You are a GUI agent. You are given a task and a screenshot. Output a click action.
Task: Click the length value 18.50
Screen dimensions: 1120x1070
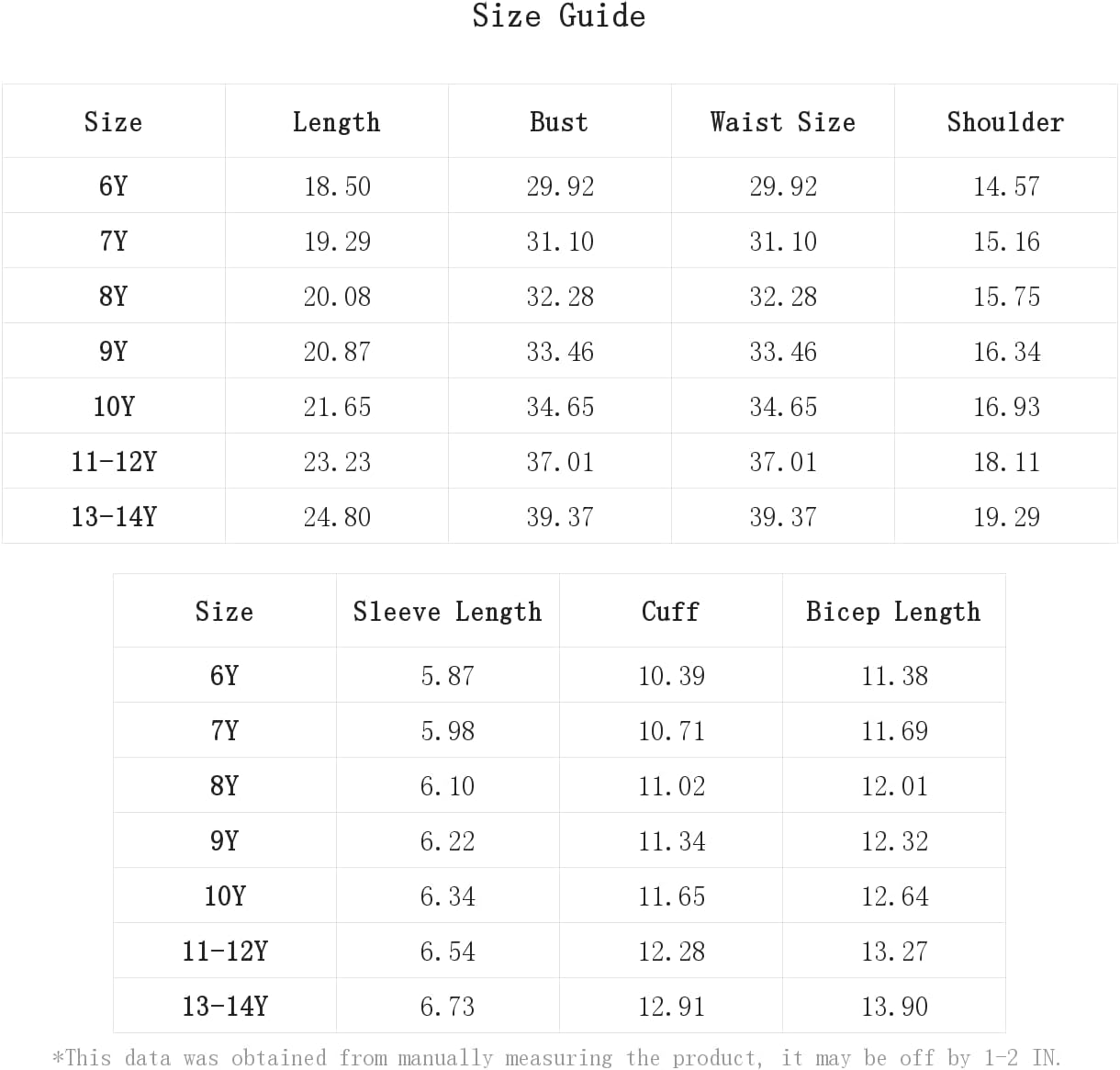[337, 186]
